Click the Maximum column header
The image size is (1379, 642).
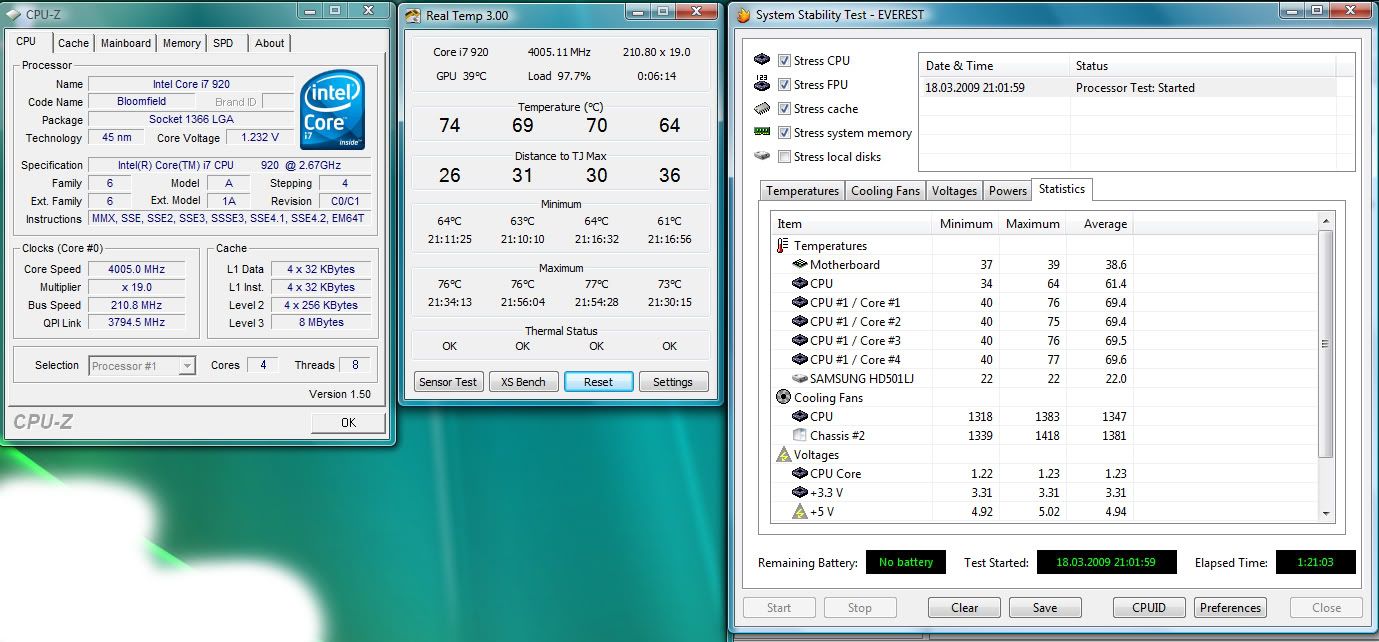pos(1033,224)
